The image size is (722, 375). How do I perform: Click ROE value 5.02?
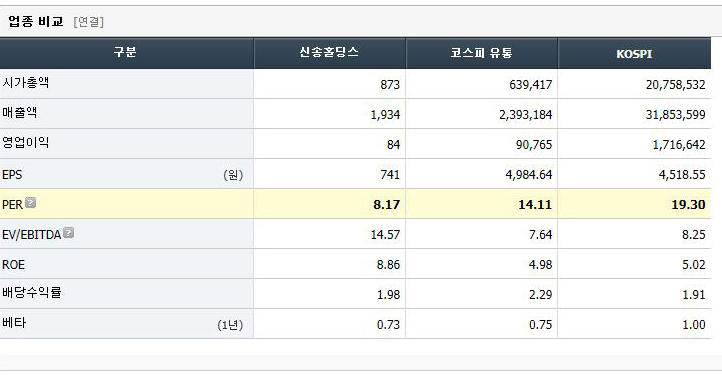pos(694,264)
